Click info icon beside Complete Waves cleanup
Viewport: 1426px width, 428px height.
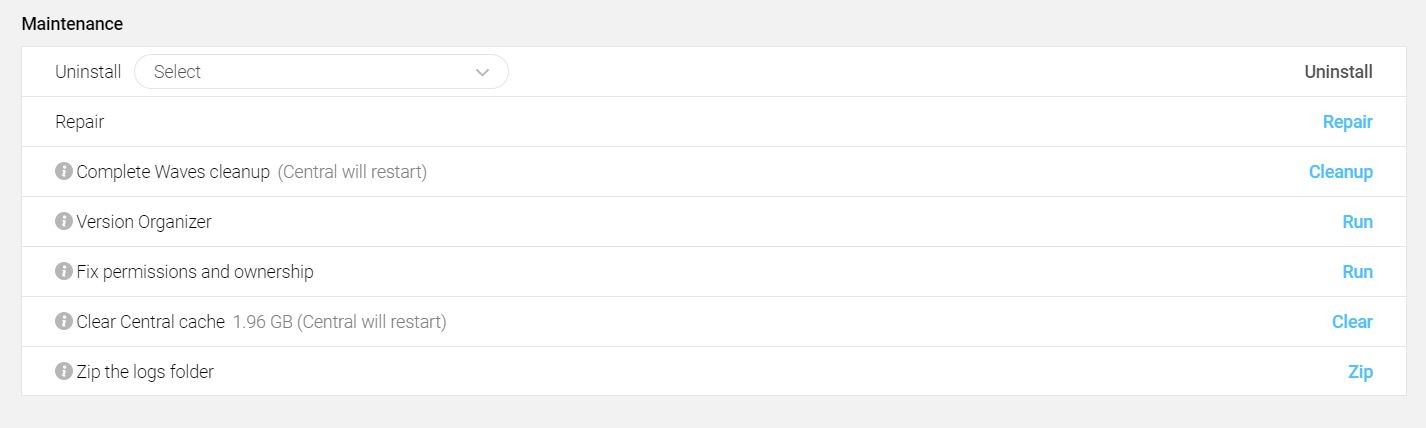click(x=64, y=172)
